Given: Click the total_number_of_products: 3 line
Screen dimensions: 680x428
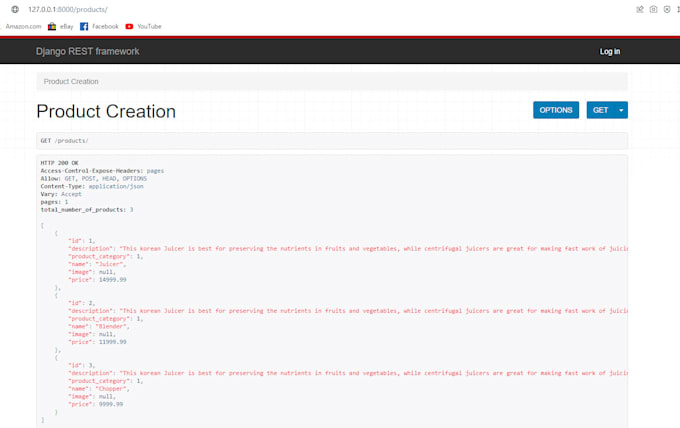Looking at the screenshot, I should 87,210.
